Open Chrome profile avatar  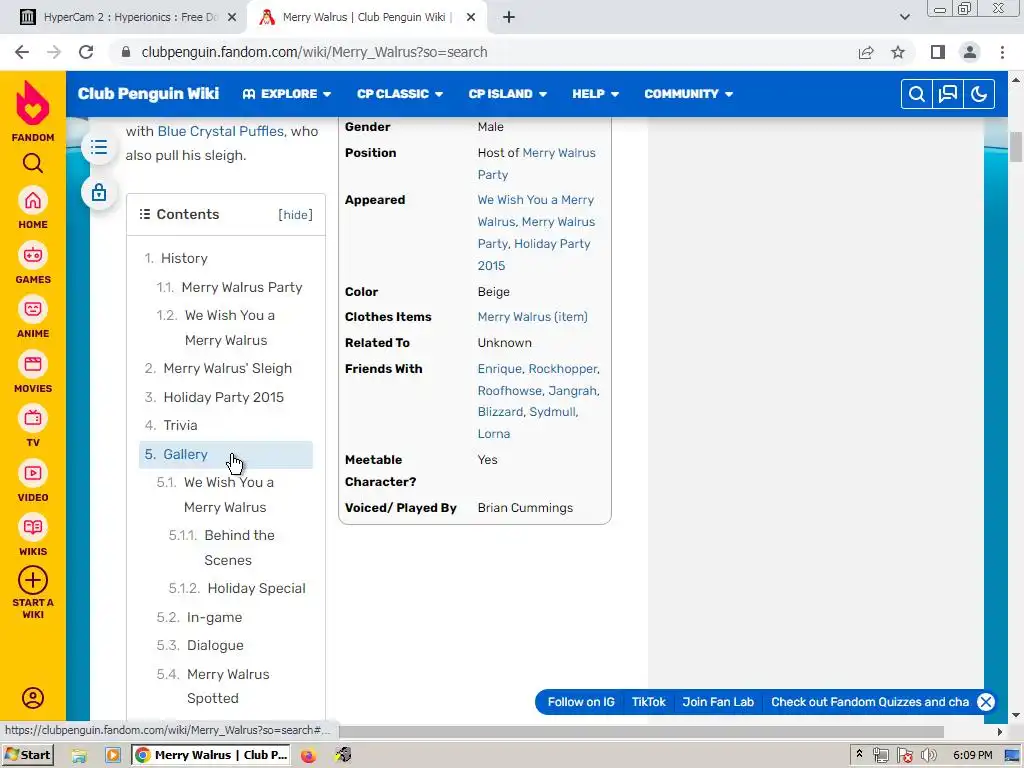pyautogui.click(x=970, y=52)
